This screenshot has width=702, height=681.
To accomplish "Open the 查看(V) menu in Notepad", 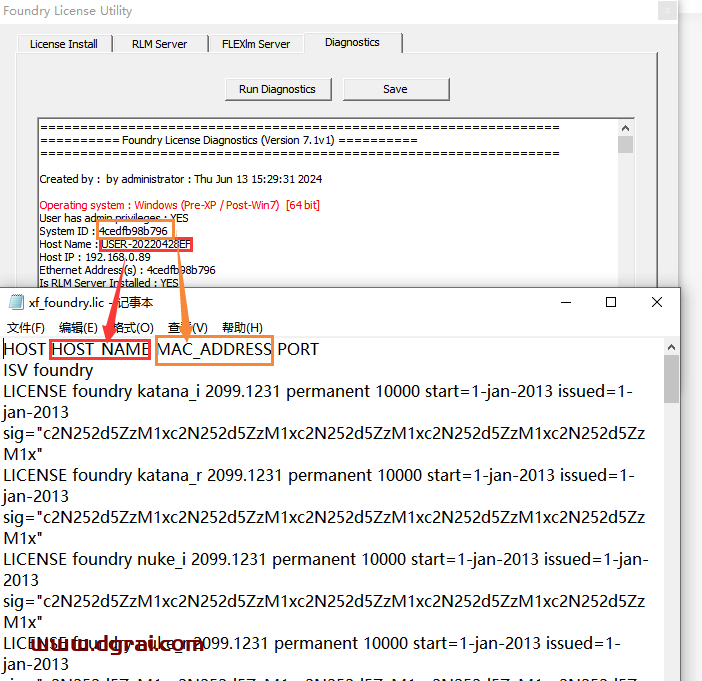I will [x=188, y=328].
